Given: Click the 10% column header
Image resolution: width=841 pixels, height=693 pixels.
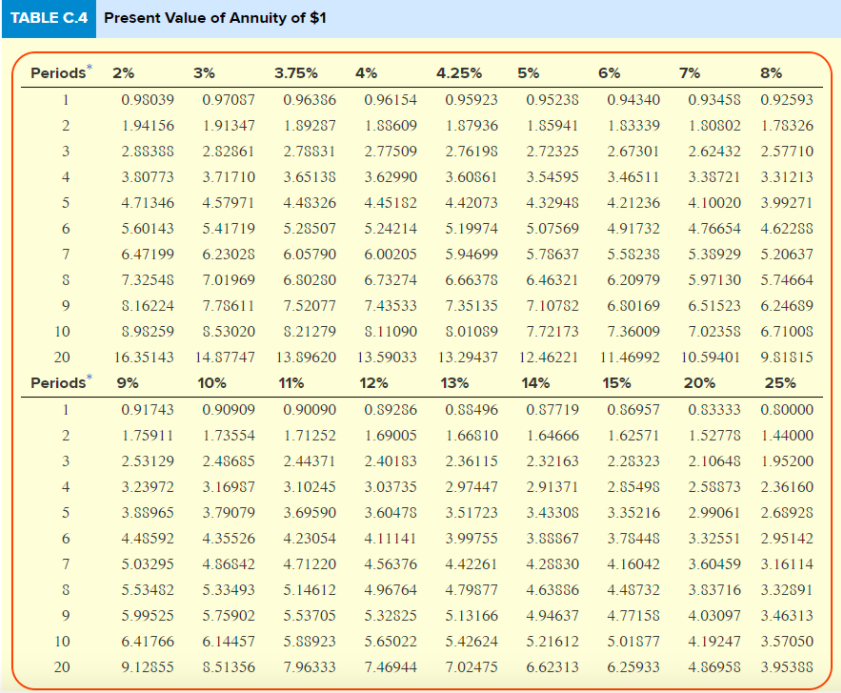Looking at the screenshot, I should click(x=212, y=383).
